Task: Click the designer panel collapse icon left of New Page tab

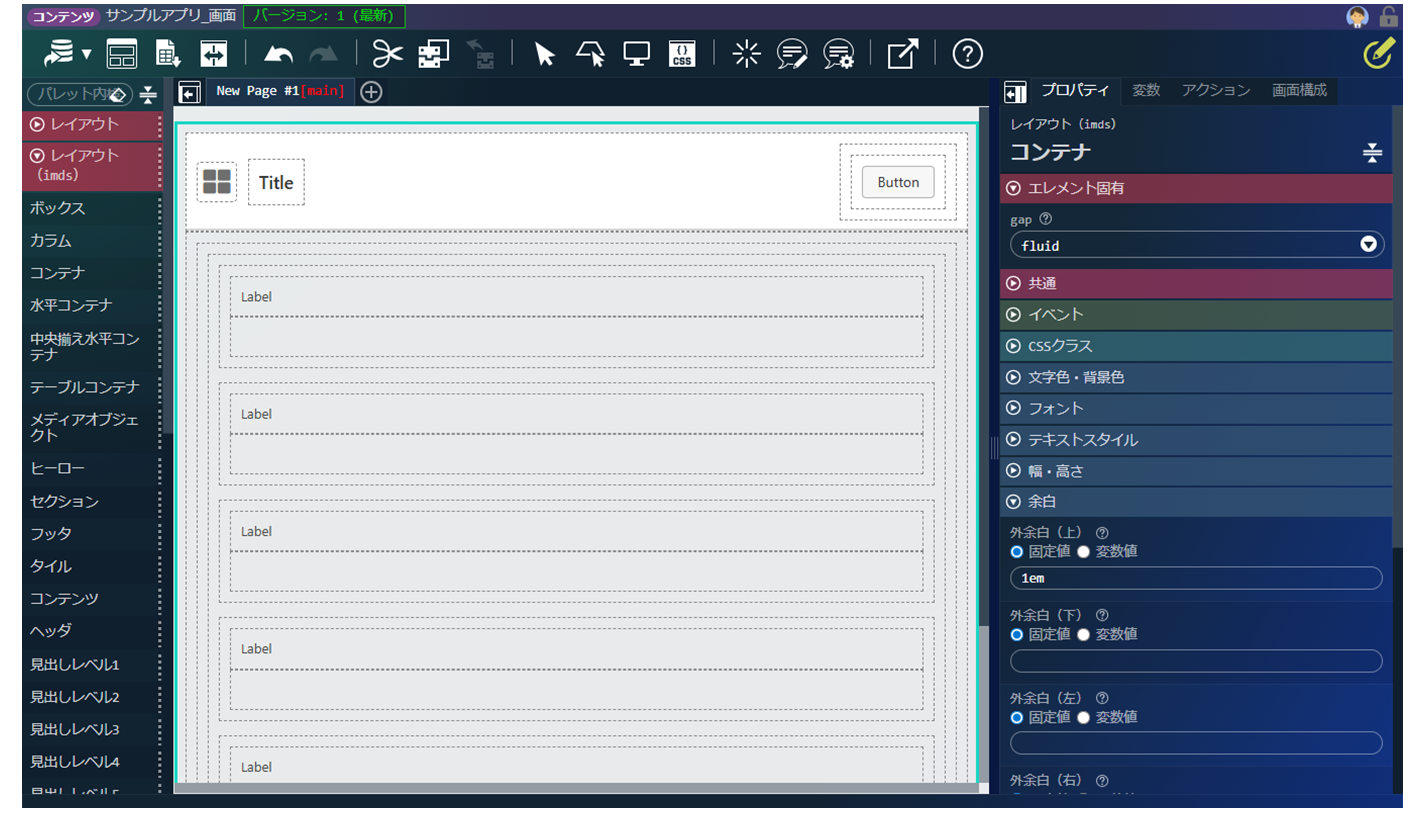Action: click(189, 92)
